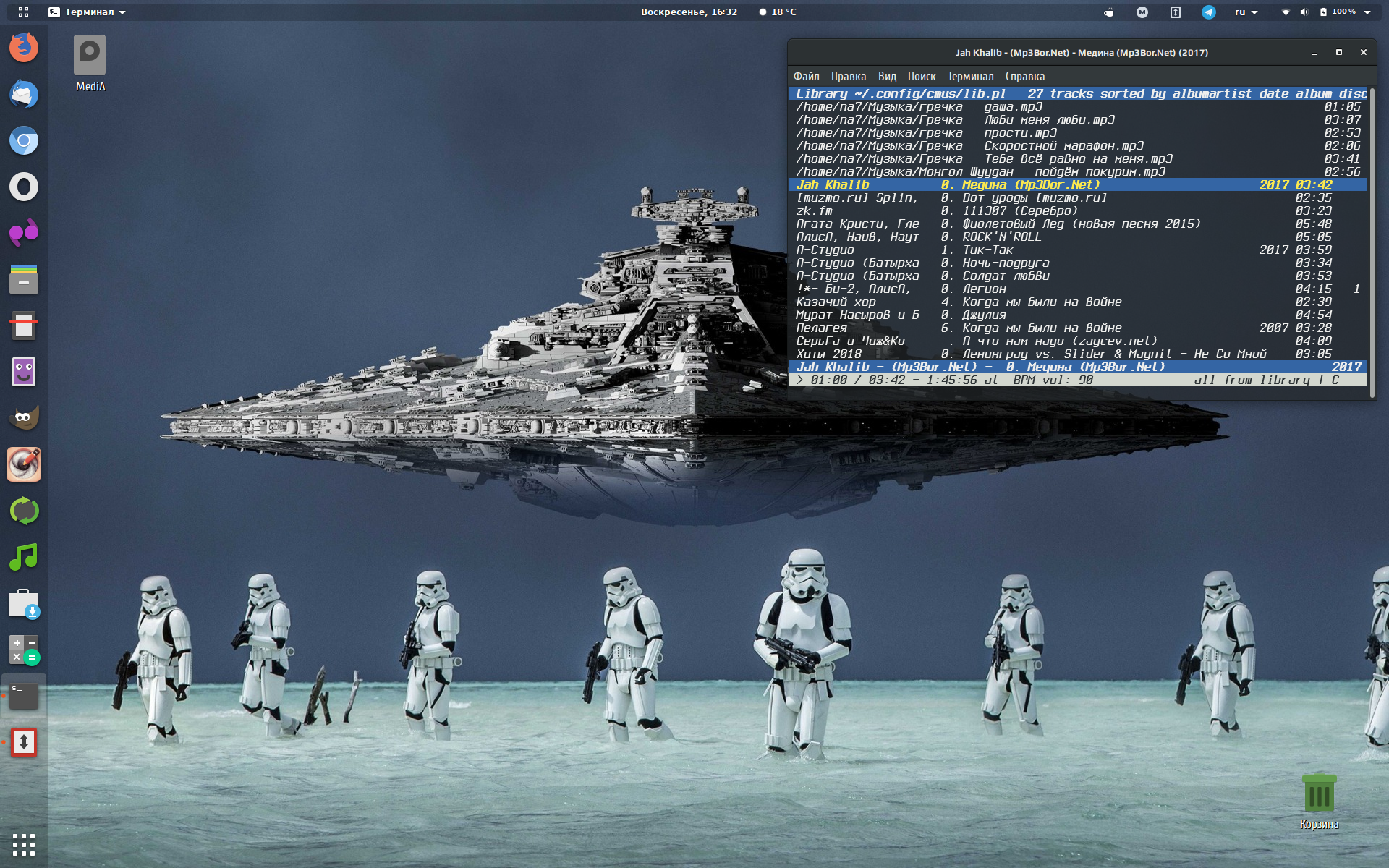Launch the calculator from the dock
The image size is (1389, 868).
pyautogui.click(x=24, y=650)
